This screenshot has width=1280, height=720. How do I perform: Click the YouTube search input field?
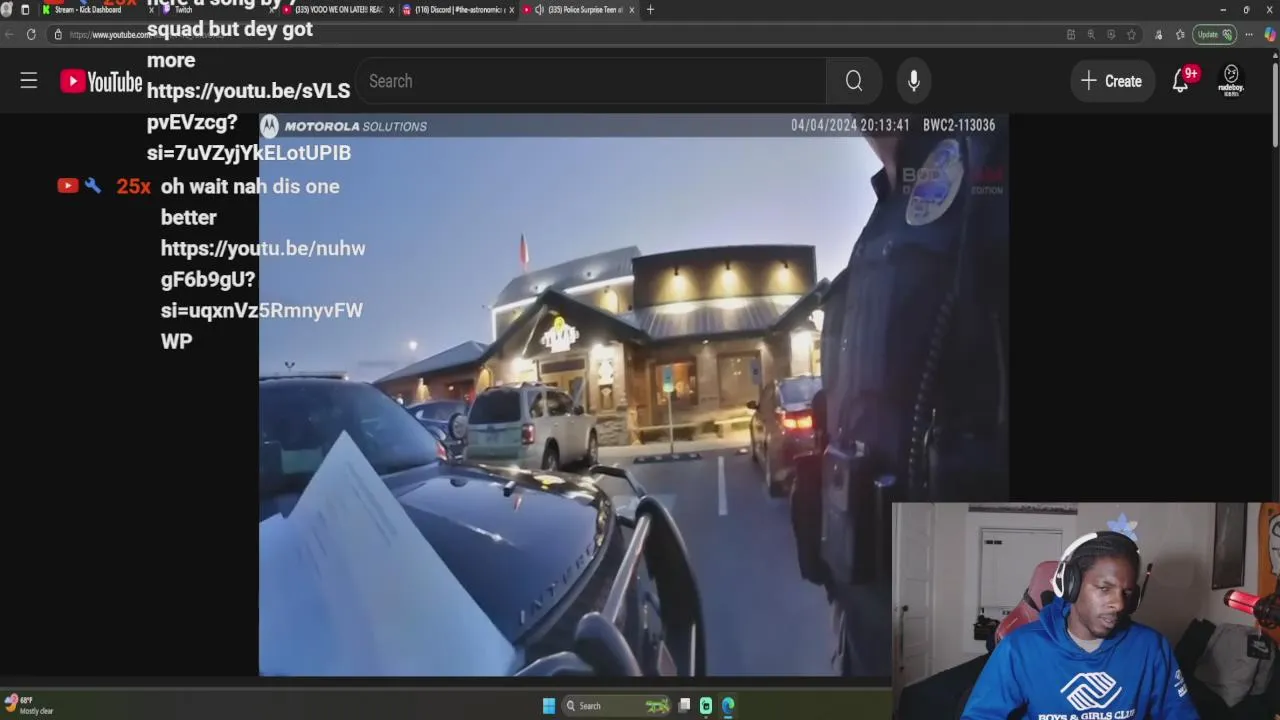point(590,81)
